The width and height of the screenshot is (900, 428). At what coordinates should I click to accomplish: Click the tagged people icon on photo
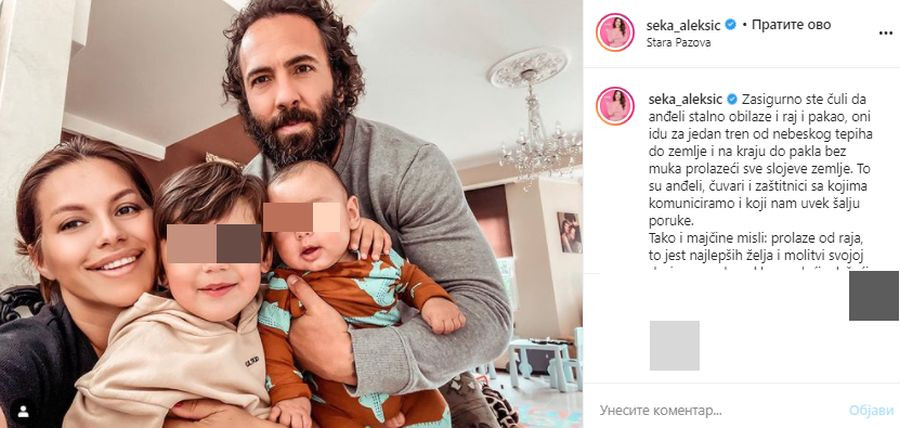click(24, 411)
